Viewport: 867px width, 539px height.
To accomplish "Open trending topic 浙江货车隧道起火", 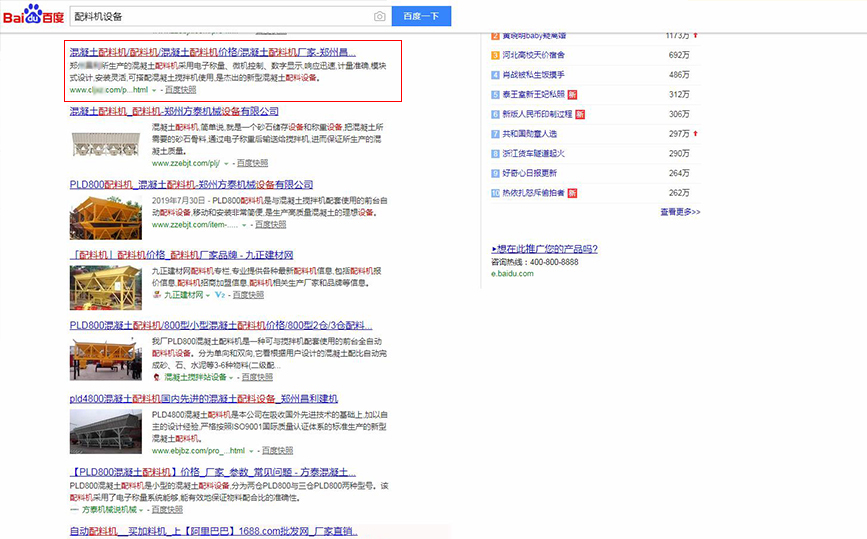I will (x=533, y=154).
